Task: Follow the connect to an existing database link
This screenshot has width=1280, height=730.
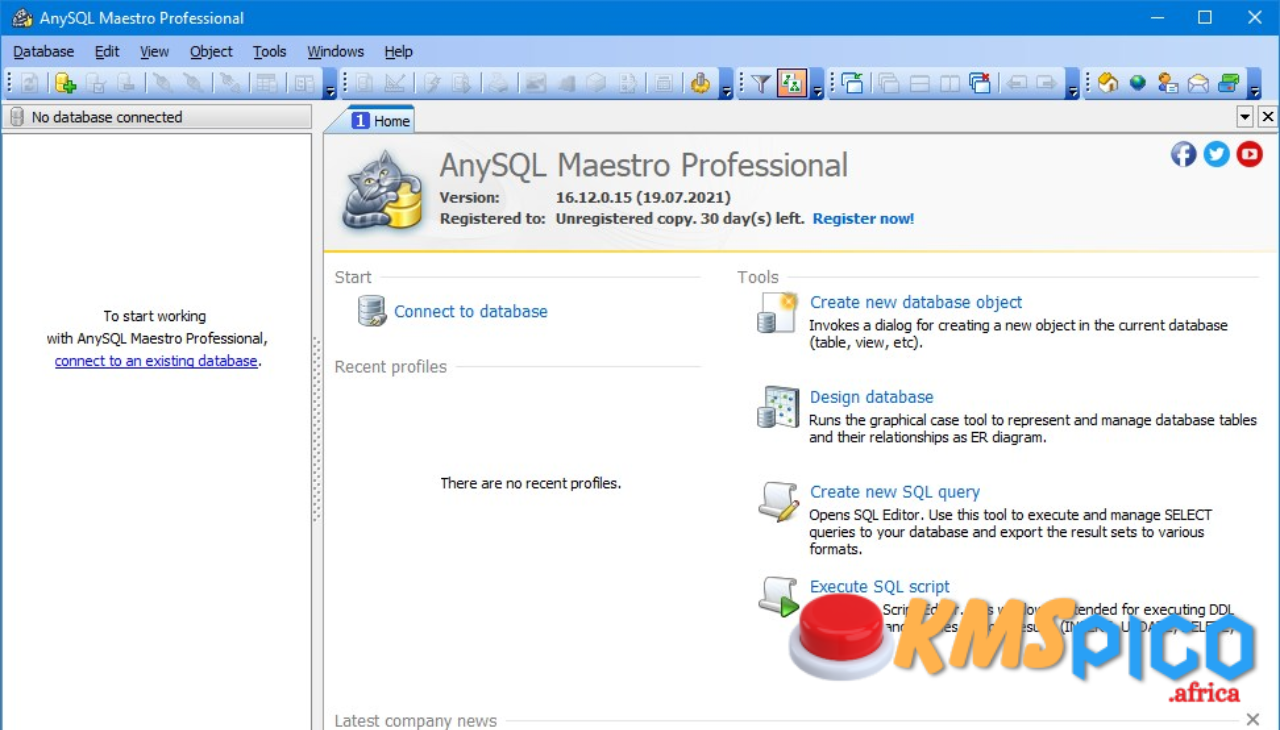Action: pos(156,361)
